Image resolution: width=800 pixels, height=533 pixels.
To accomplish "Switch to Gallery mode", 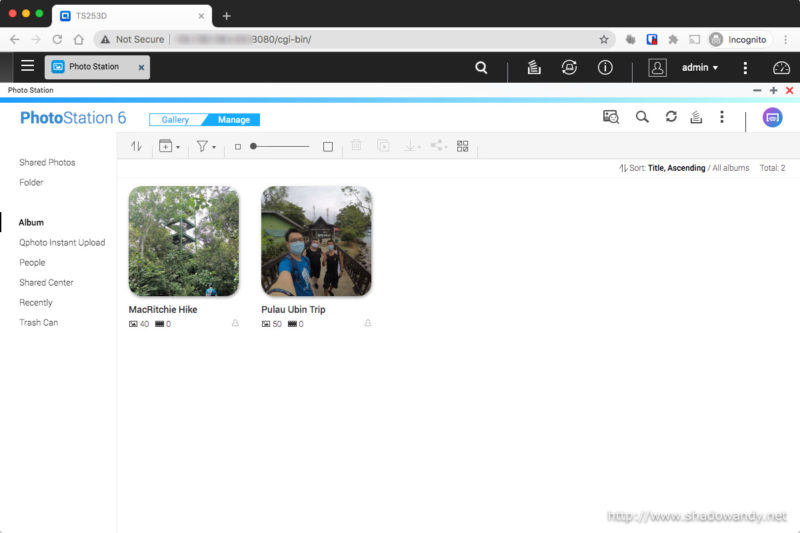I will tap(175, 120).
